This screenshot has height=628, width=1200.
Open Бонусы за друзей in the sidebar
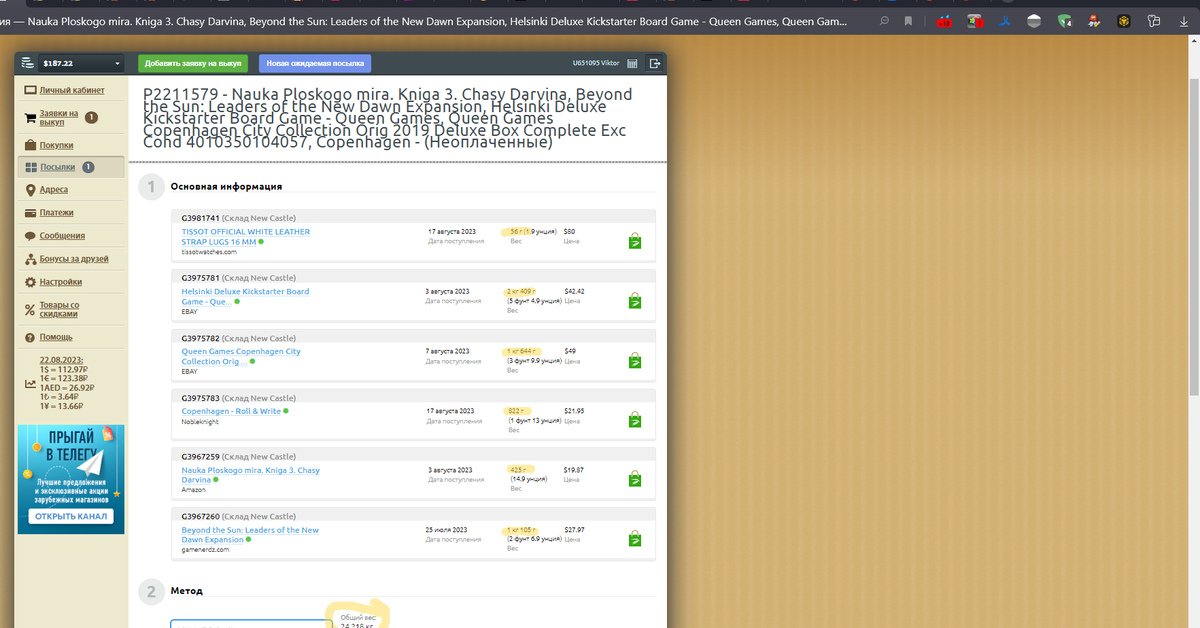[x=74, y=259]
